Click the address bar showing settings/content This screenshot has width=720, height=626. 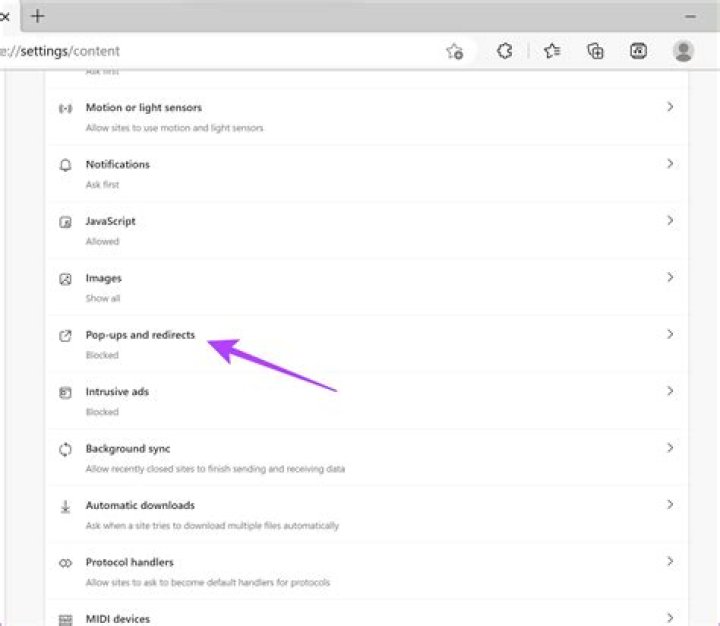200,51
